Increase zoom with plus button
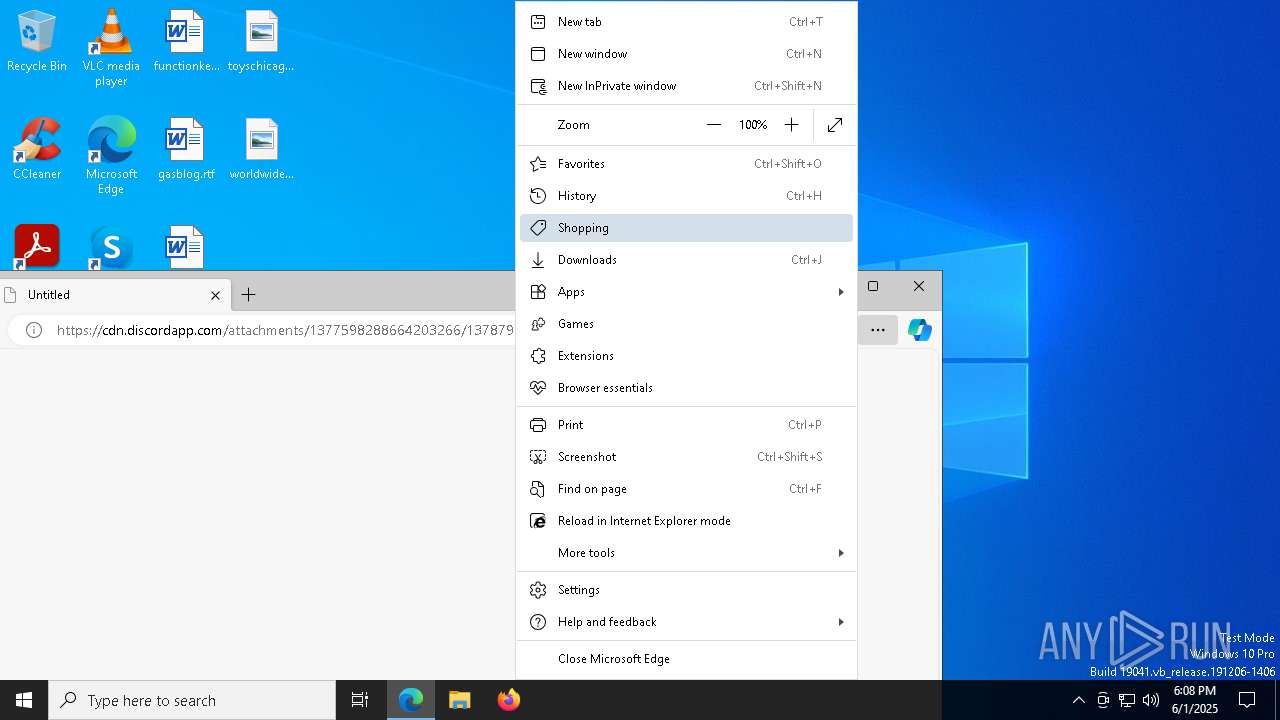 click(791, 125)
